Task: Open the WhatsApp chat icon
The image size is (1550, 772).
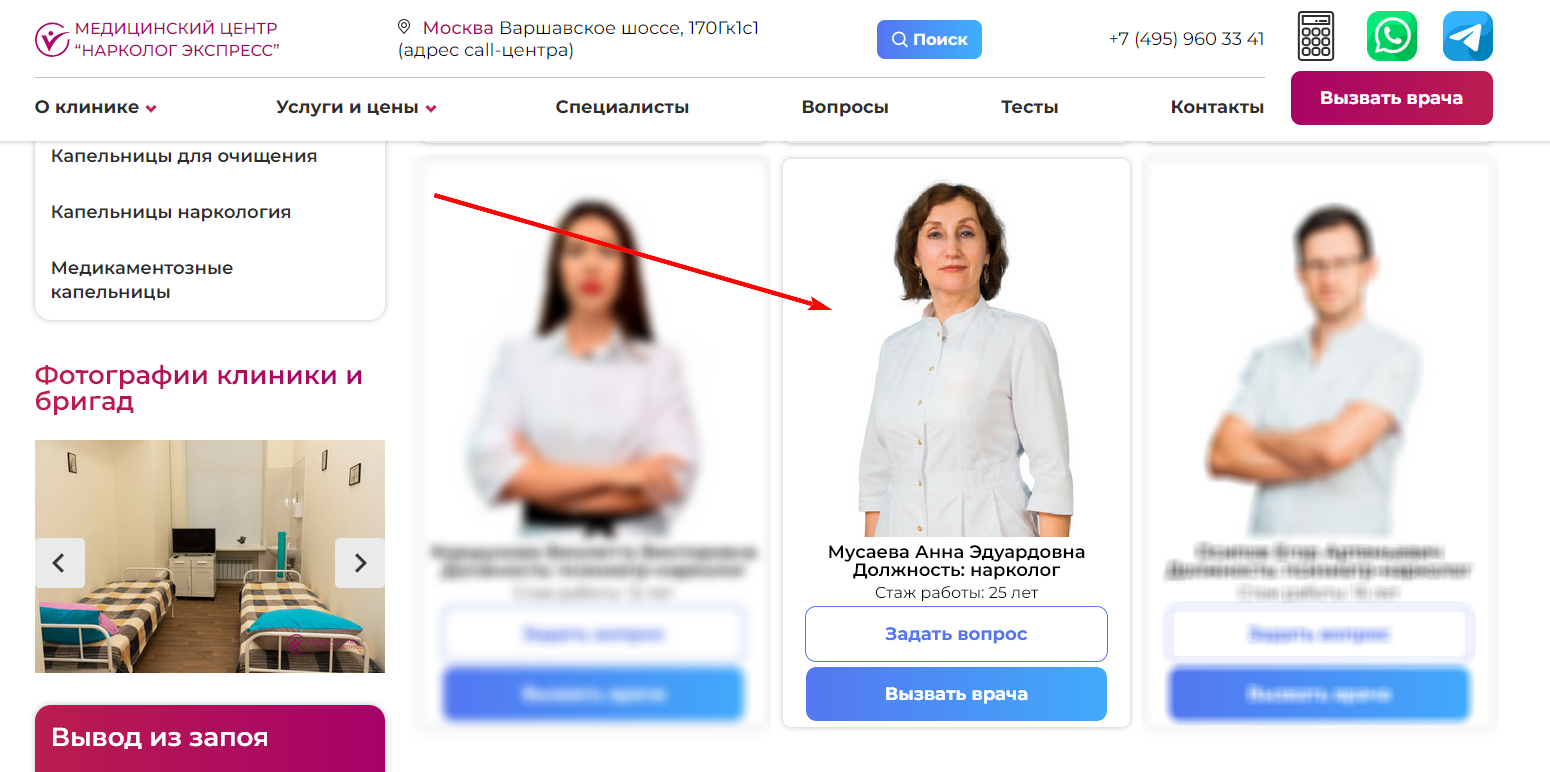Action: click(x=1392, y=37)
